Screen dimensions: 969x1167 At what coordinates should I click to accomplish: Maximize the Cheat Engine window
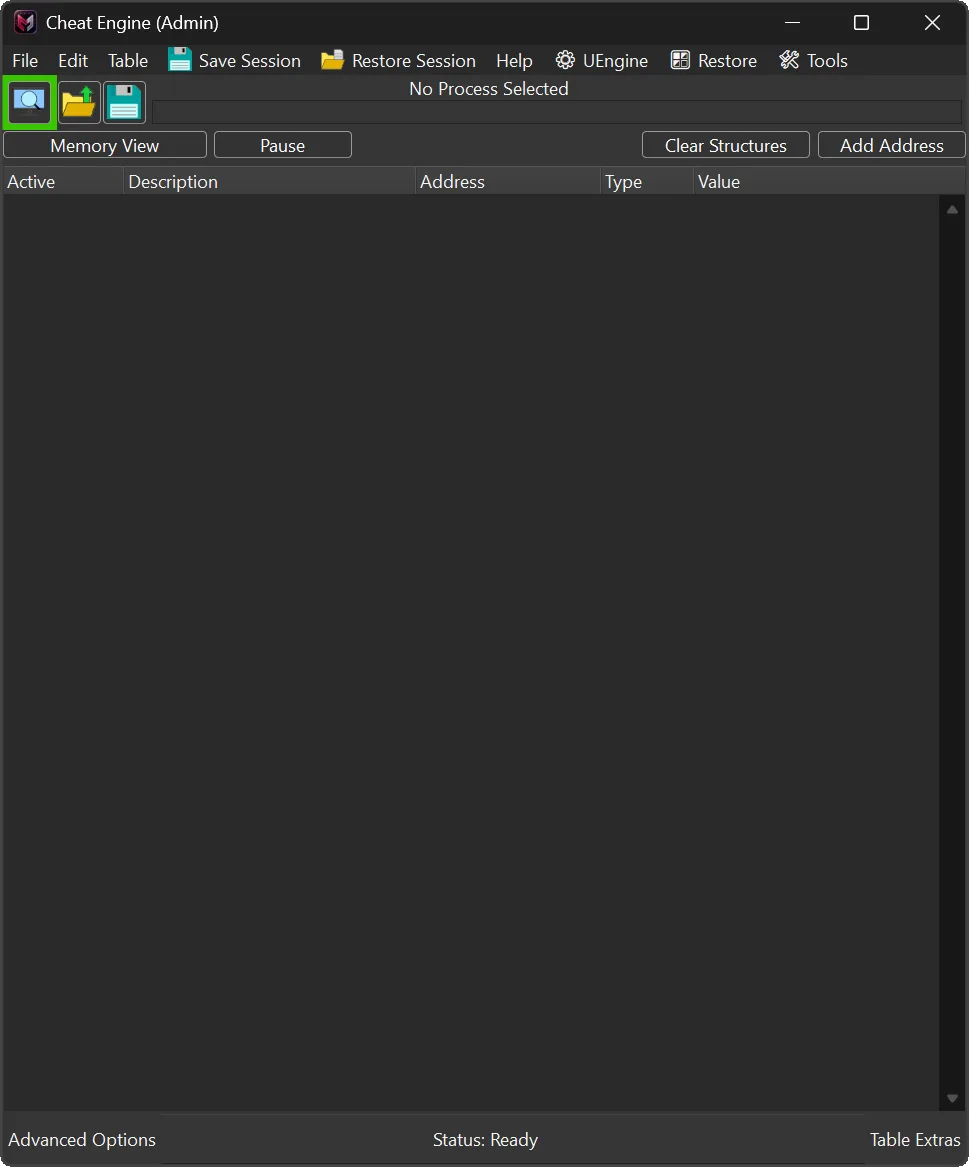click(x=861, y=22)
